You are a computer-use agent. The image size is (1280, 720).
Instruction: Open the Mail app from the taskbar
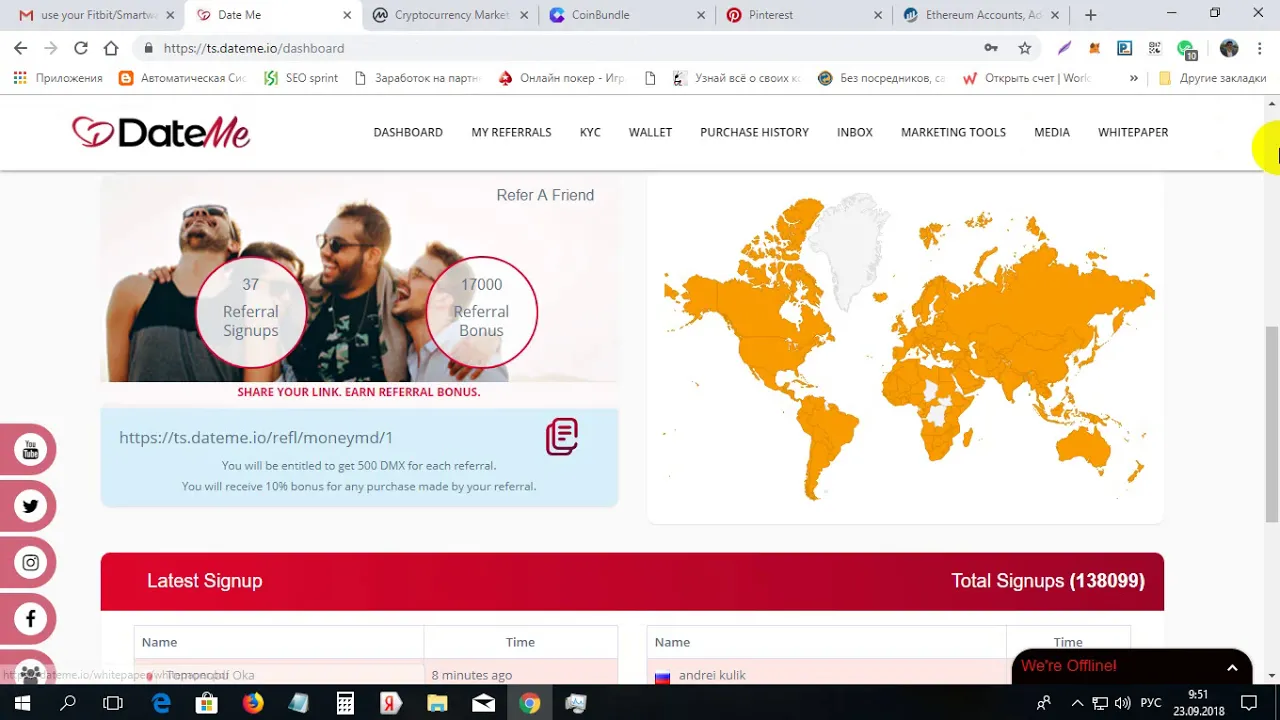tap(483, 703)
